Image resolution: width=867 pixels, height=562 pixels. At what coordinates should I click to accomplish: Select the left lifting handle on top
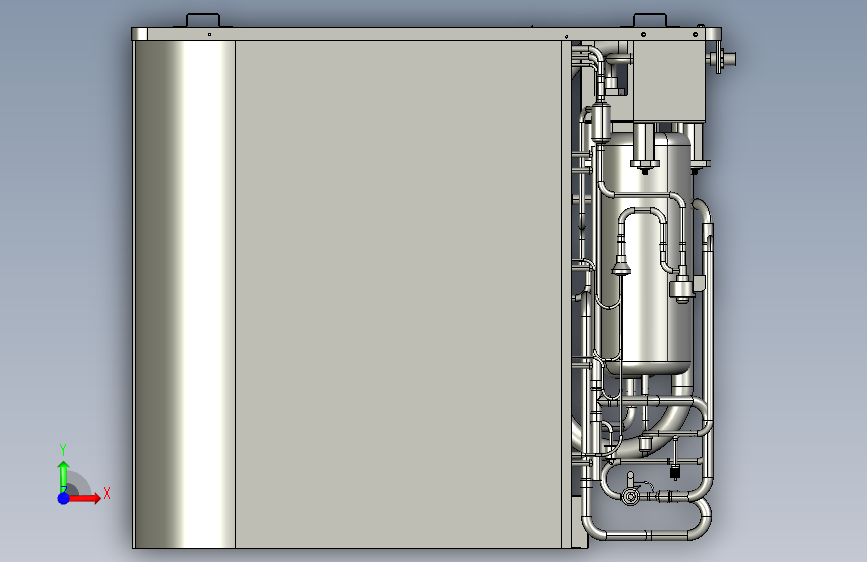(x=203, y=20)
